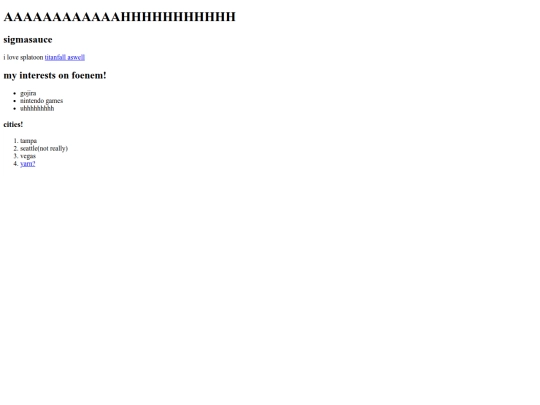540x405 pixels.
Task: Select the 'gojira' list item
Action: 28,93
